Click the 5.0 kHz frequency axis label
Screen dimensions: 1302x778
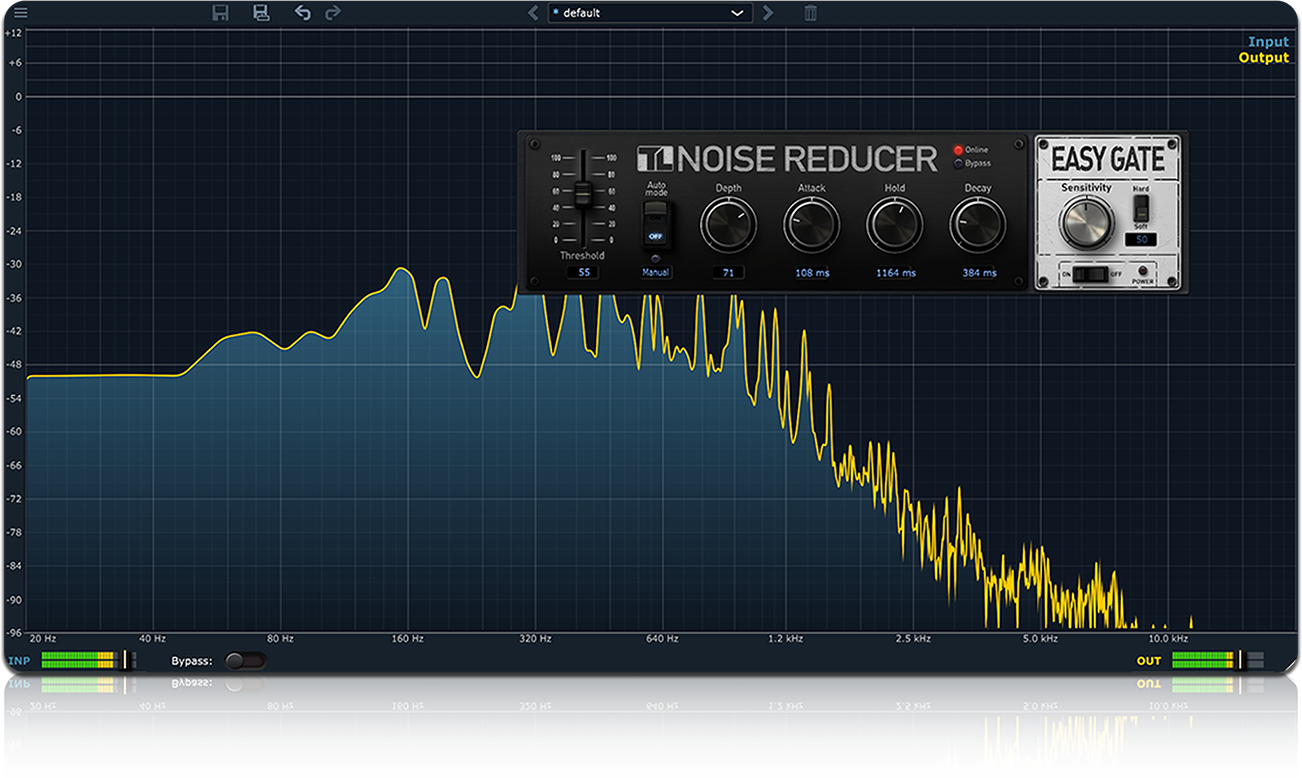[1040, 638]
